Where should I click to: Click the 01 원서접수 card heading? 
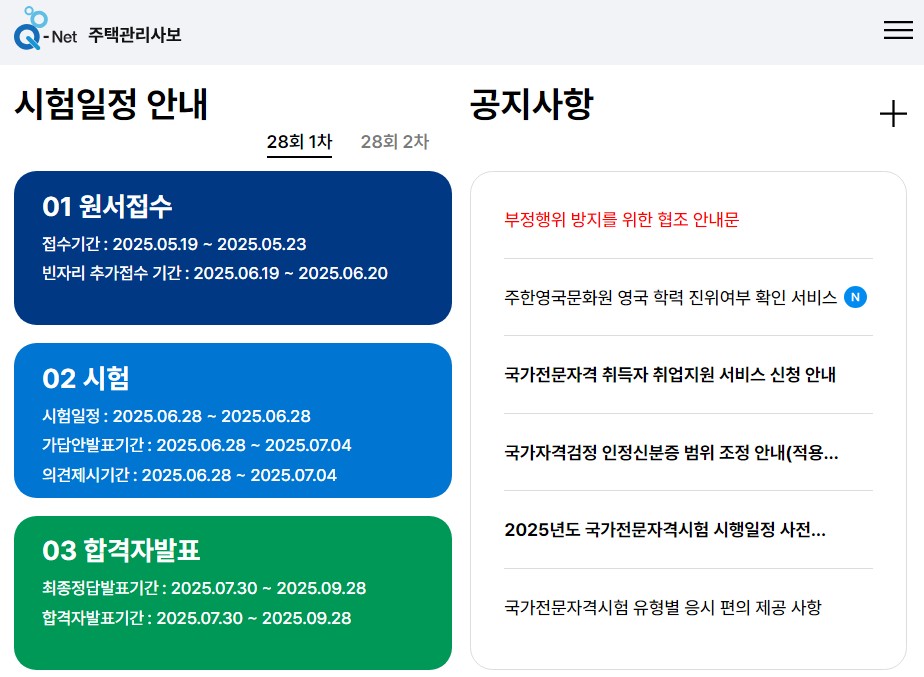coord(107,206)
